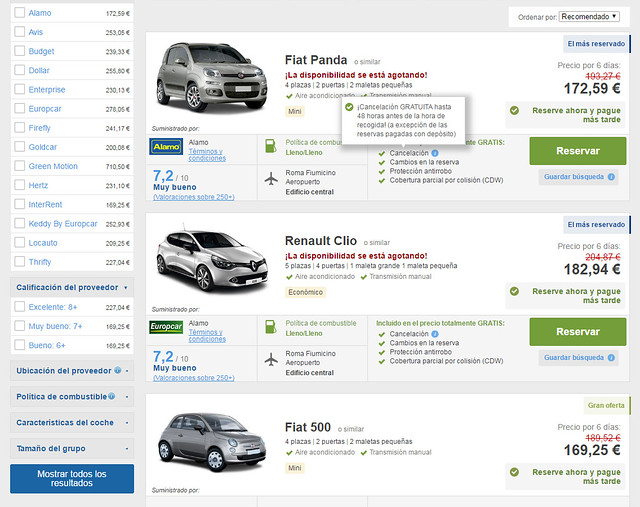Click airplane icon in Fiat Panda card
The image size is (640, 507).
click(x=271, y=179)
